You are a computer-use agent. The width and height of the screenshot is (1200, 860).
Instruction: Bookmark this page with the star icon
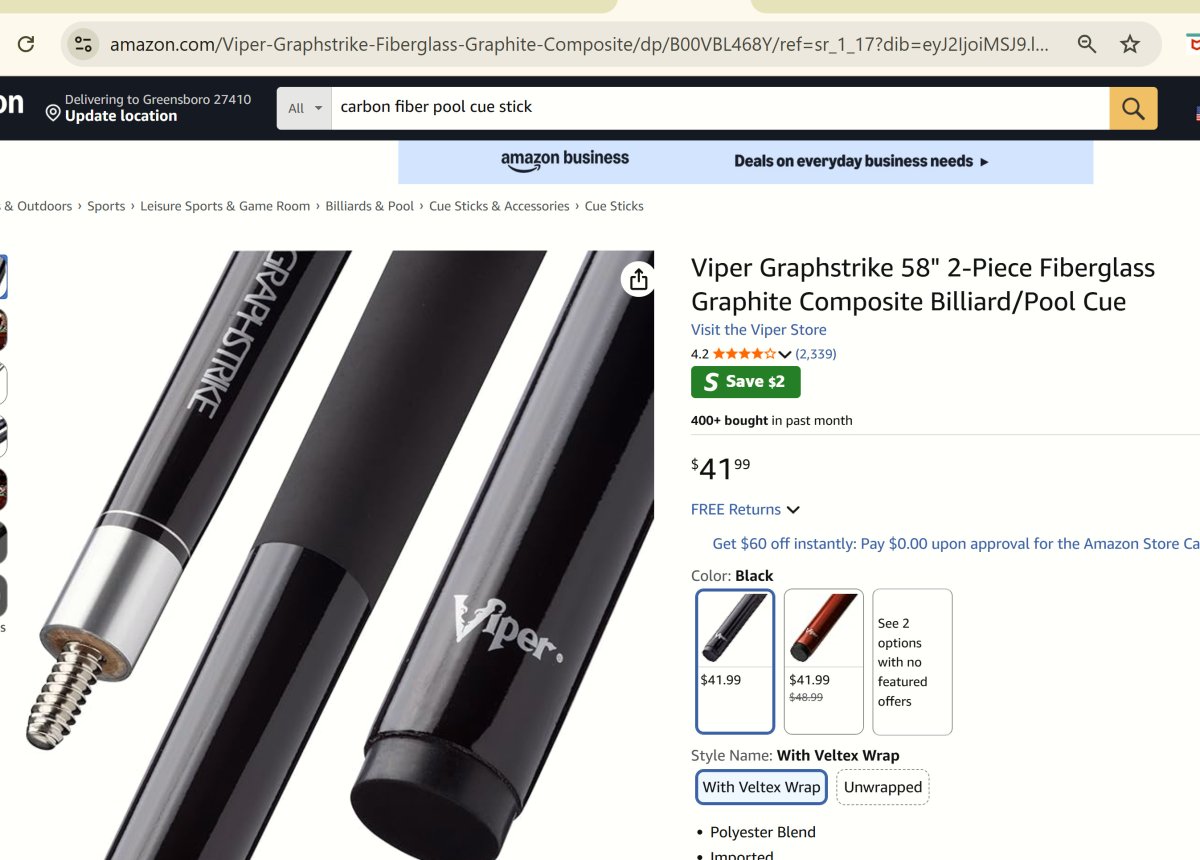pyautogui.click(x=1130, y=44)
